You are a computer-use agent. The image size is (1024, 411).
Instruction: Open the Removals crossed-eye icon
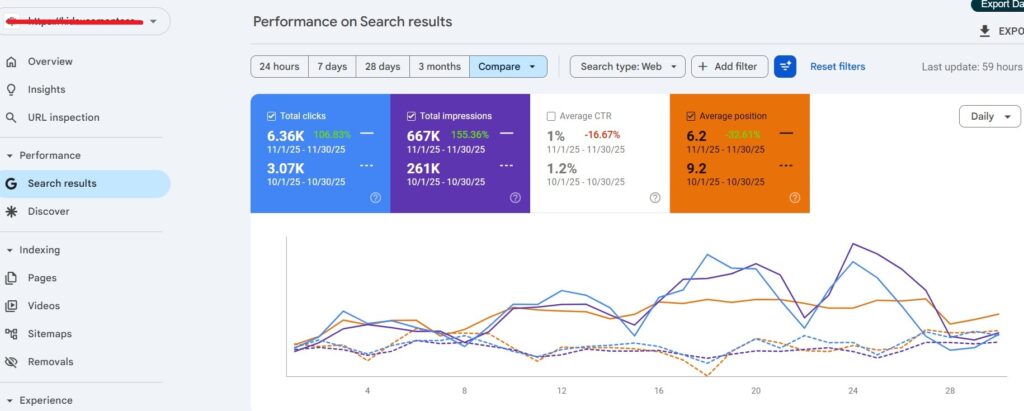click(x=10, y=362)
